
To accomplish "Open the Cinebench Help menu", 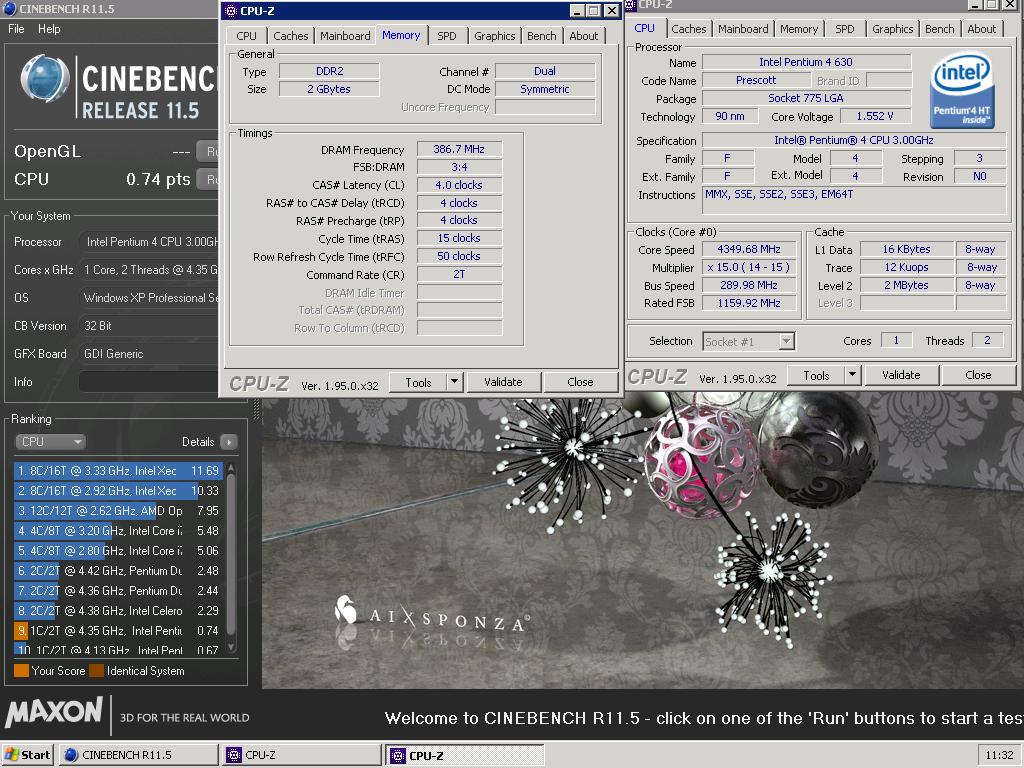I will pos(49,29).
